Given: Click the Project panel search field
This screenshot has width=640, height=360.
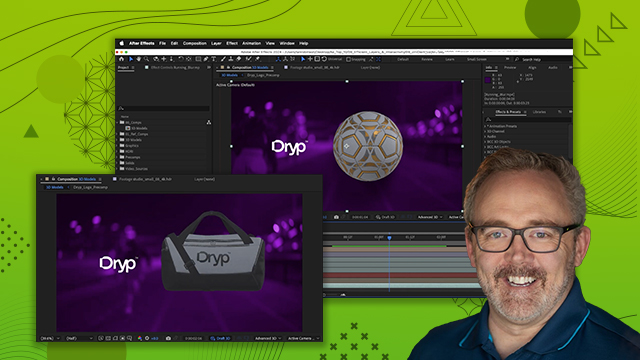Looking at the screenshot, I should click(x=164, y=108).
